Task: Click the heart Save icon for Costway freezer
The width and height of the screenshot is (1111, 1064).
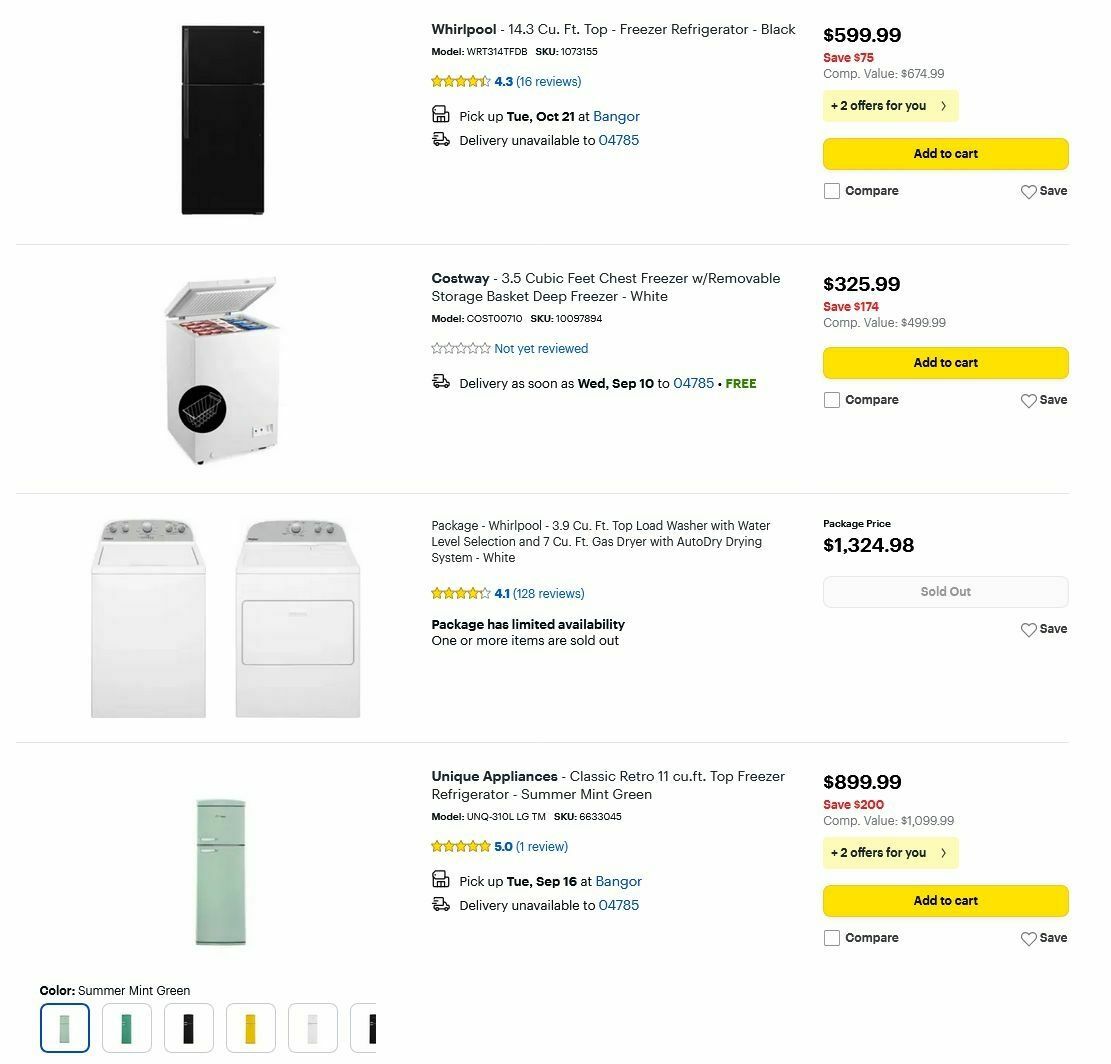Action: coord(1028,400)
